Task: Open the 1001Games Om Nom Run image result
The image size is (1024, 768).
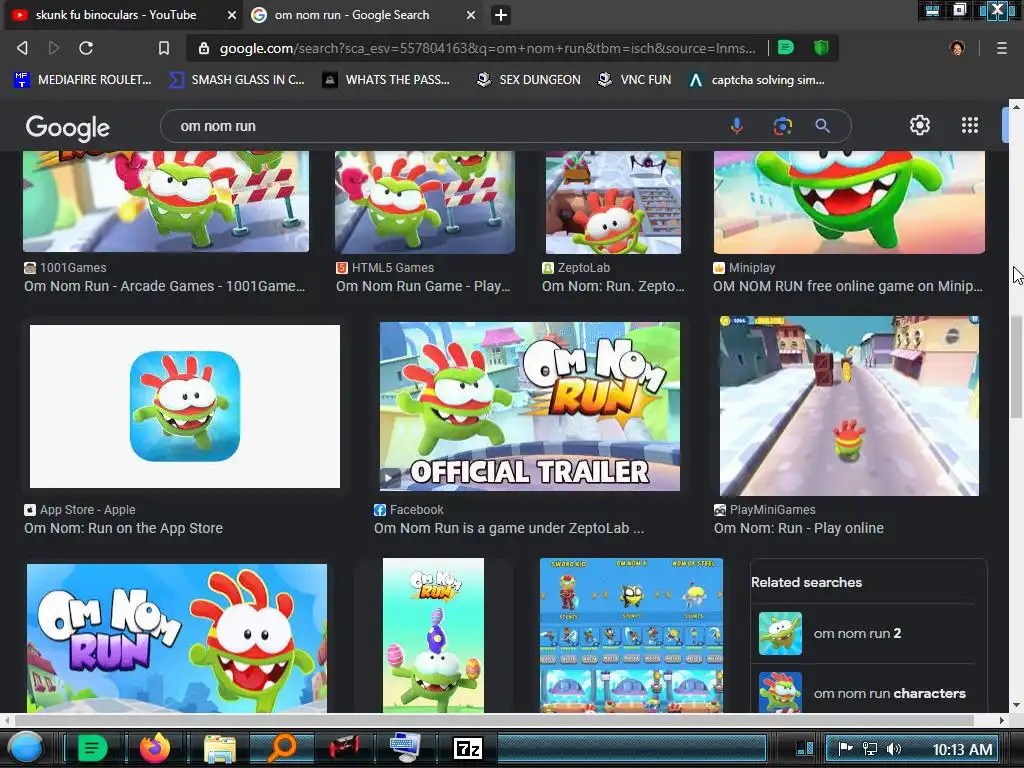Action: pyautogui.click(x=166, y=201)
